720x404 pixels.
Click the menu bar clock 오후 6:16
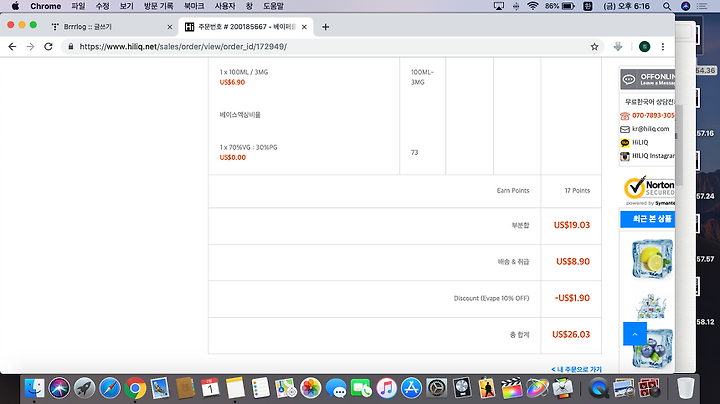tap(626, 6)
